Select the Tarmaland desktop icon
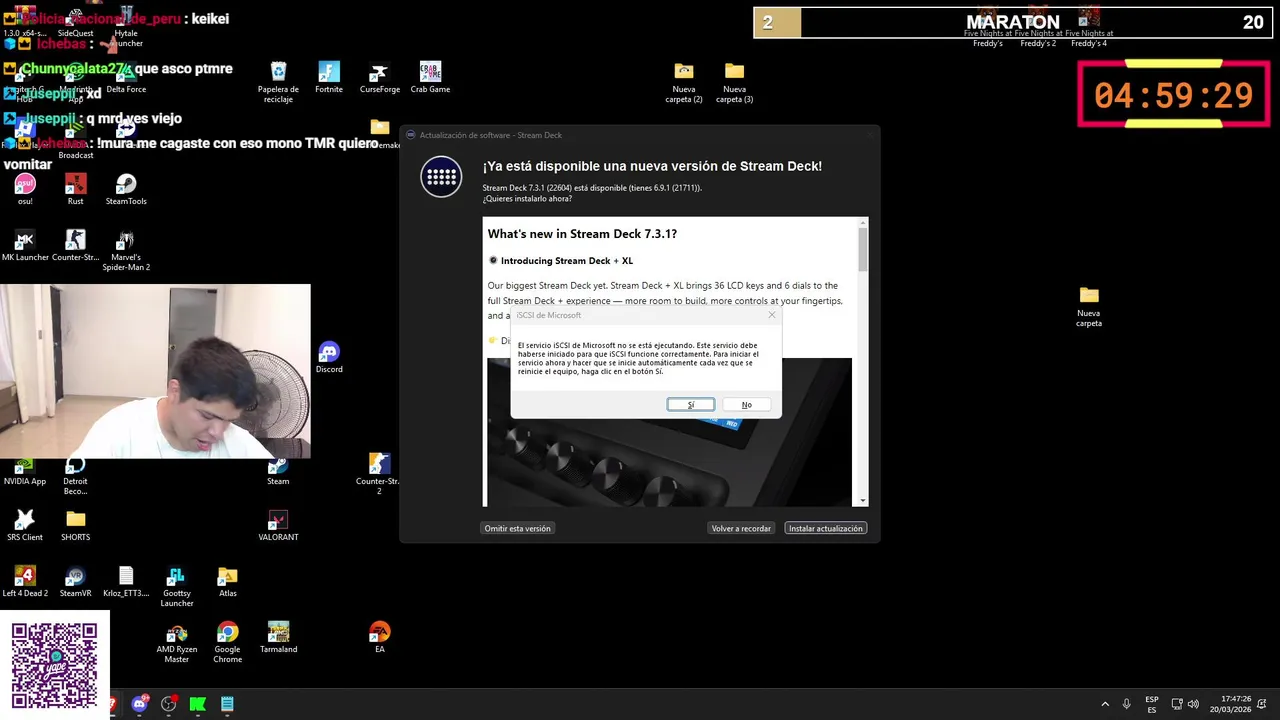This screenshot has height=720, width=1280. point(278,637)
